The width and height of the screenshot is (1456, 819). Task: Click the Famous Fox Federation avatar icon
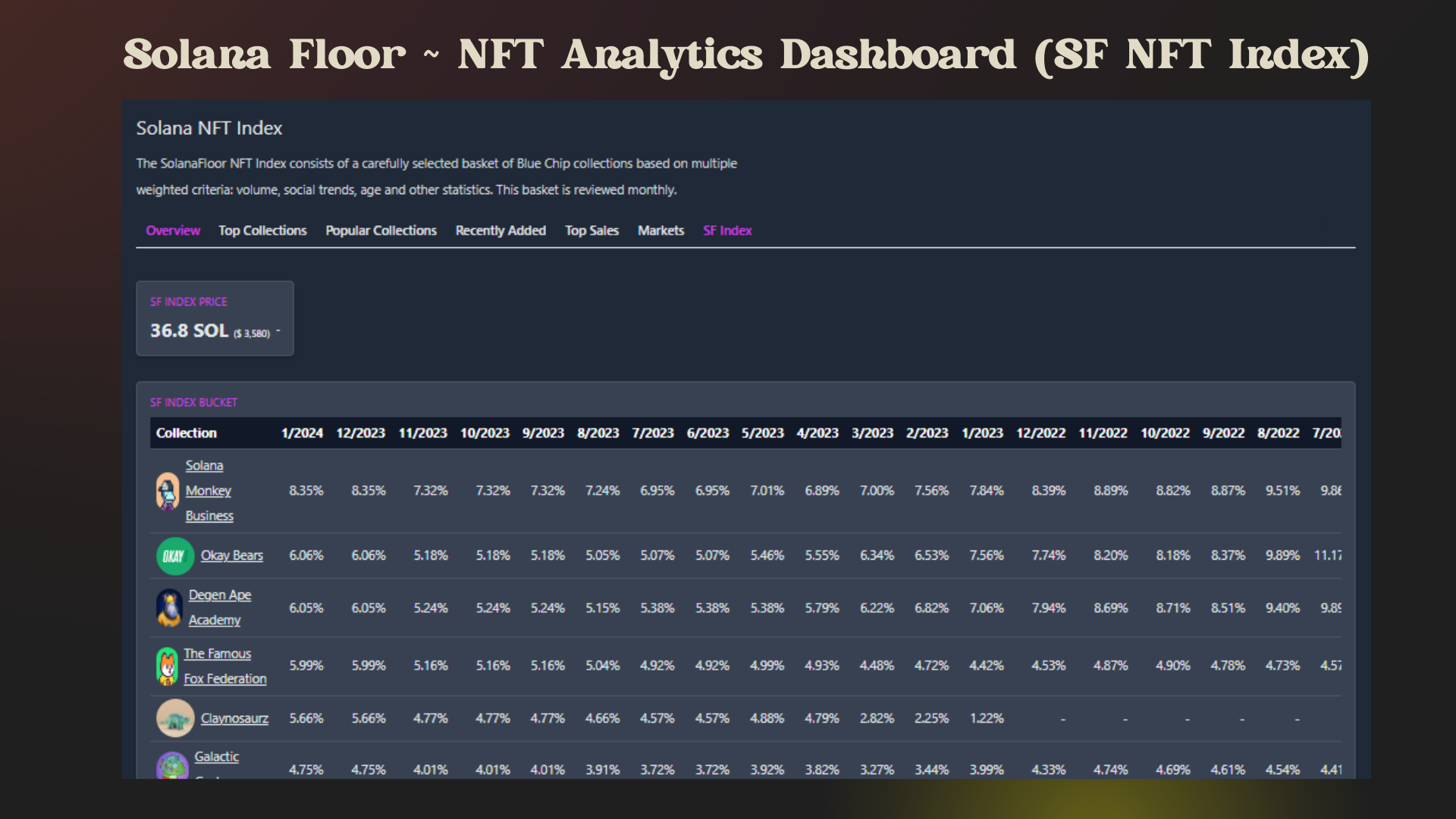167,667
